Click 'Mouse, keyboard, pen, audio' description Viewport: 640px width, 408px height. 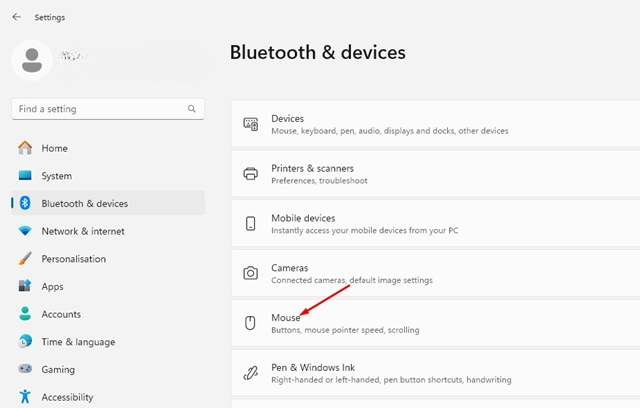tap(390, 131)
